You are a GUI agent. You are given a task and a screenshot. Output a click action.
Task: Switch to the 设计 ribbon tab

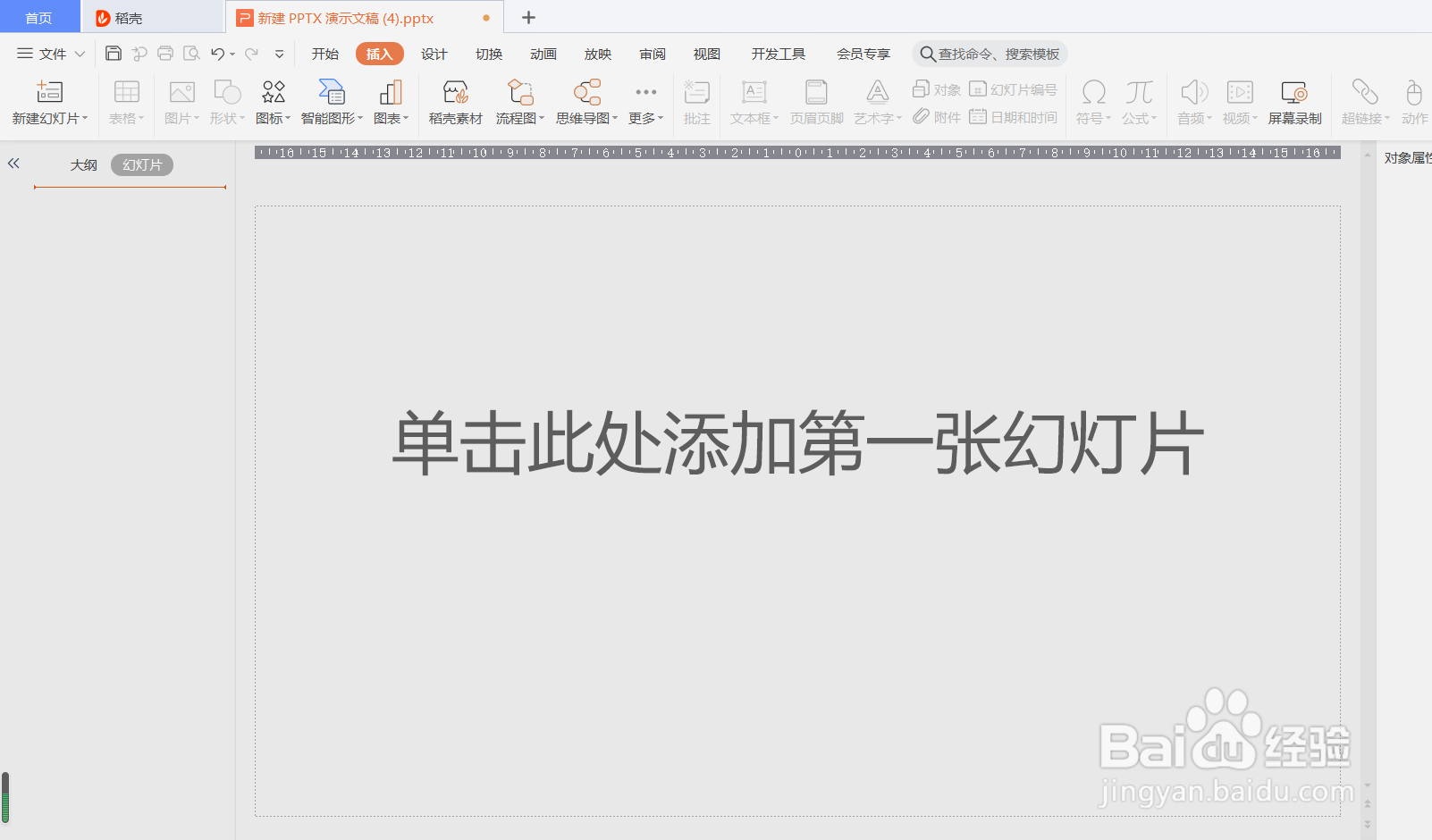pos(434,54)
